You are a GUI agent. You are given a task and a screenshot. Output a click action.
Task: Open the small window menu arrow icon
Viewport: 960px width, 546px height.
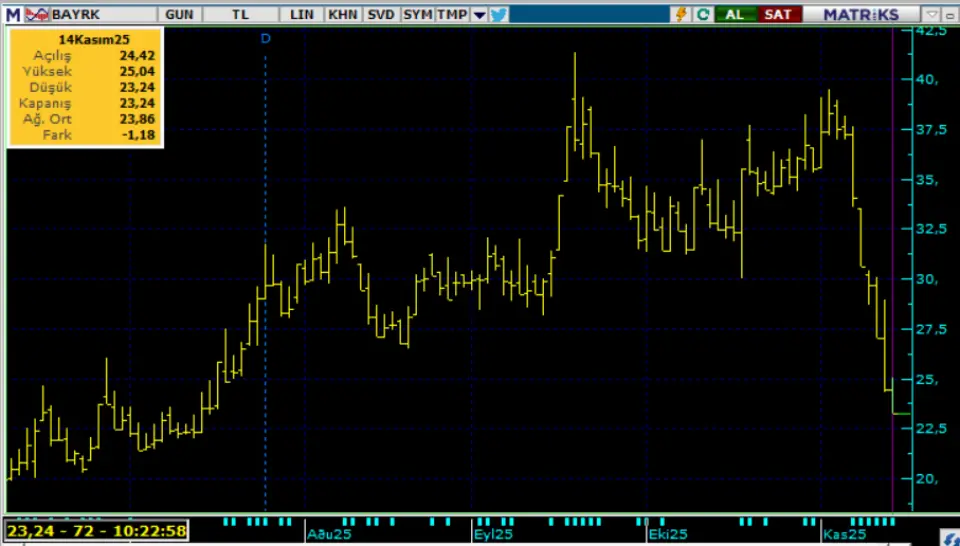click(x=932, y=14)
